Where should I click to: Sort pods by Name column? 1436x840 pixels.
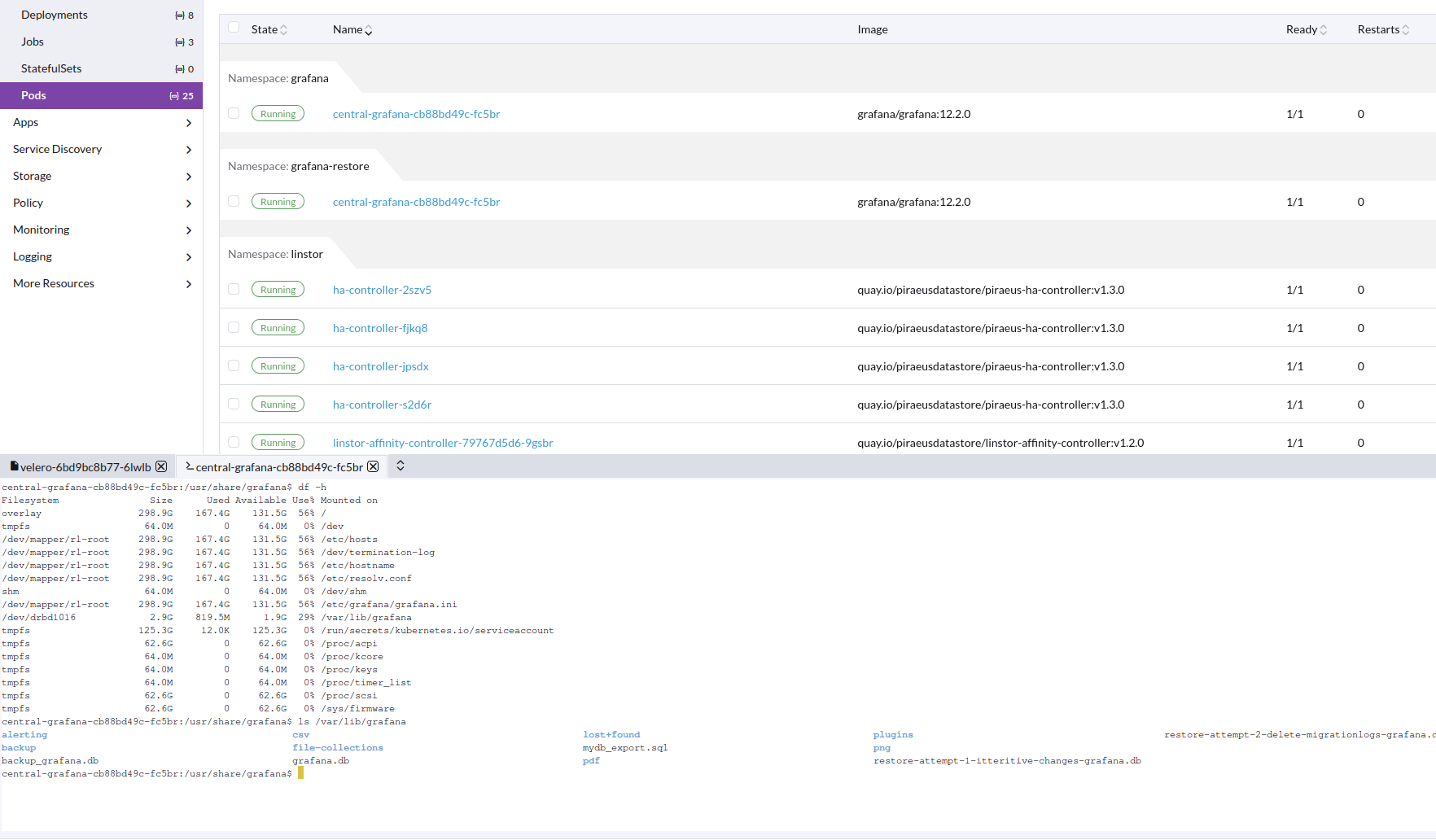click(x=352, y=29)
